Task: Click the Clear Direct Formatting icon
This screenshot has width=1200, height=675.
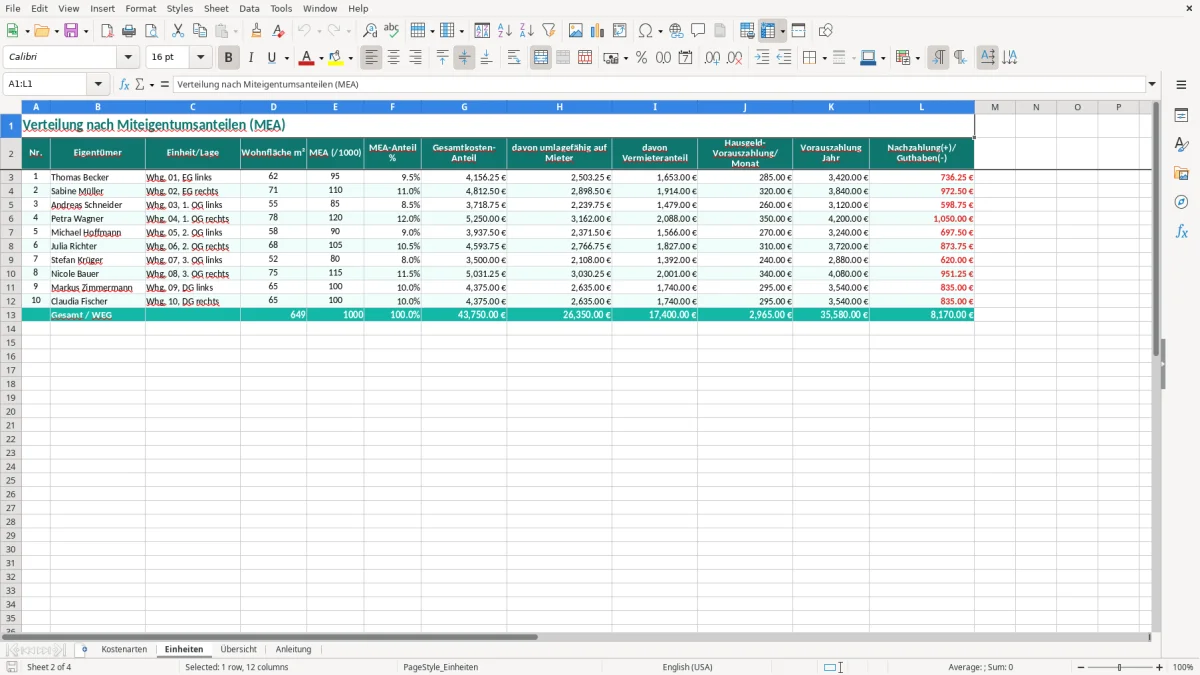Action: (278, 31)
